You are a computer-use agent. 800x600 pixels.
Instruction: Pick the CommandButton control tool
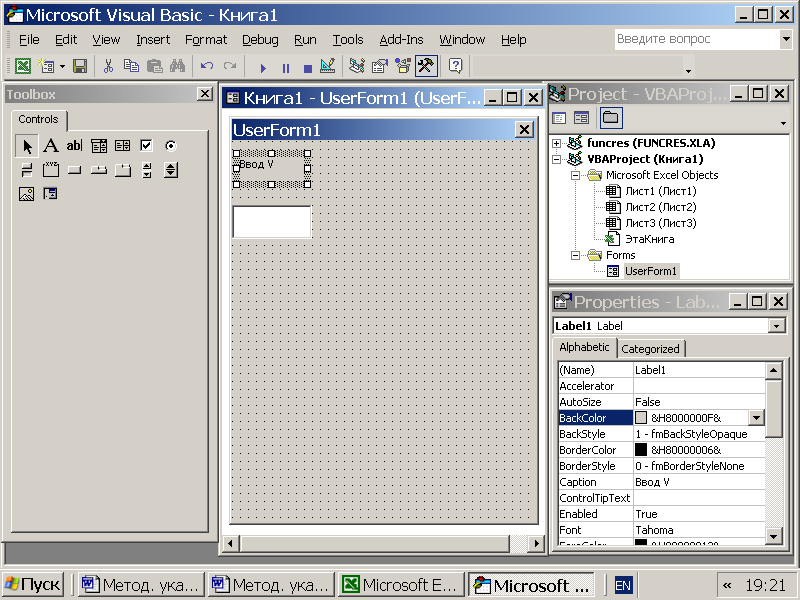[74, 170]
